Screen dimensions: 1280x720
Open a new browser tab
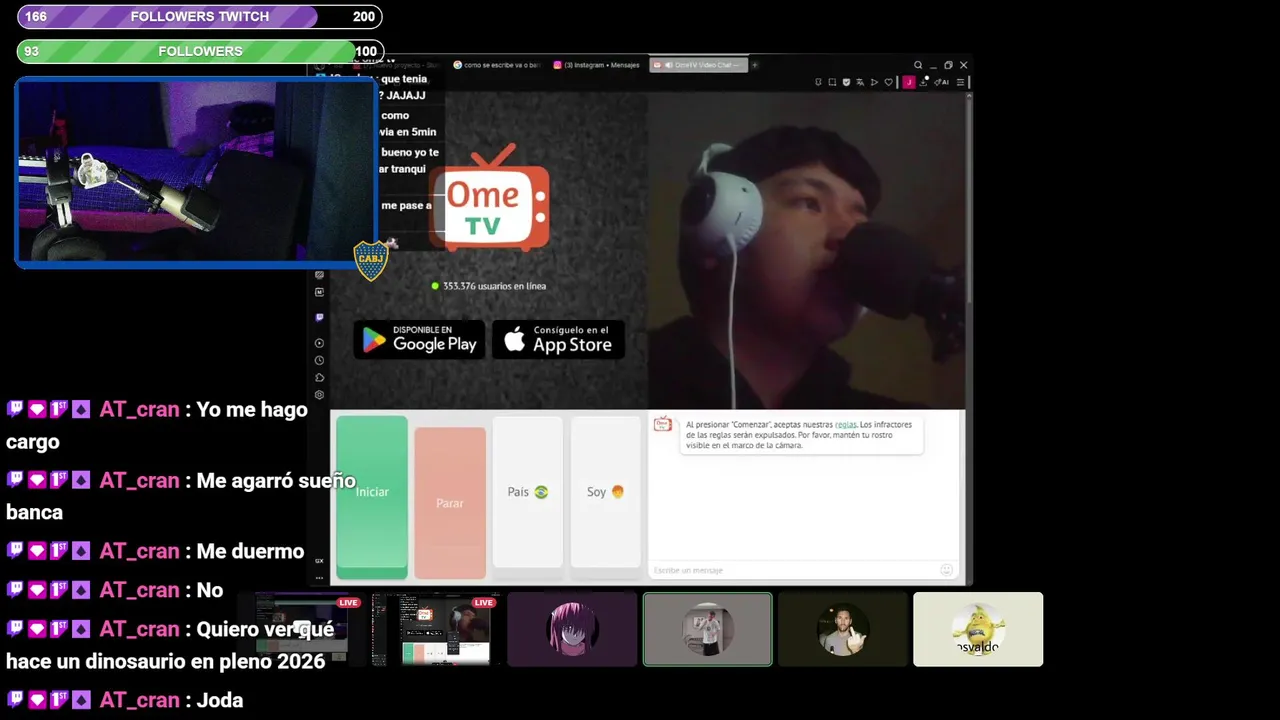tap(755, 65)
